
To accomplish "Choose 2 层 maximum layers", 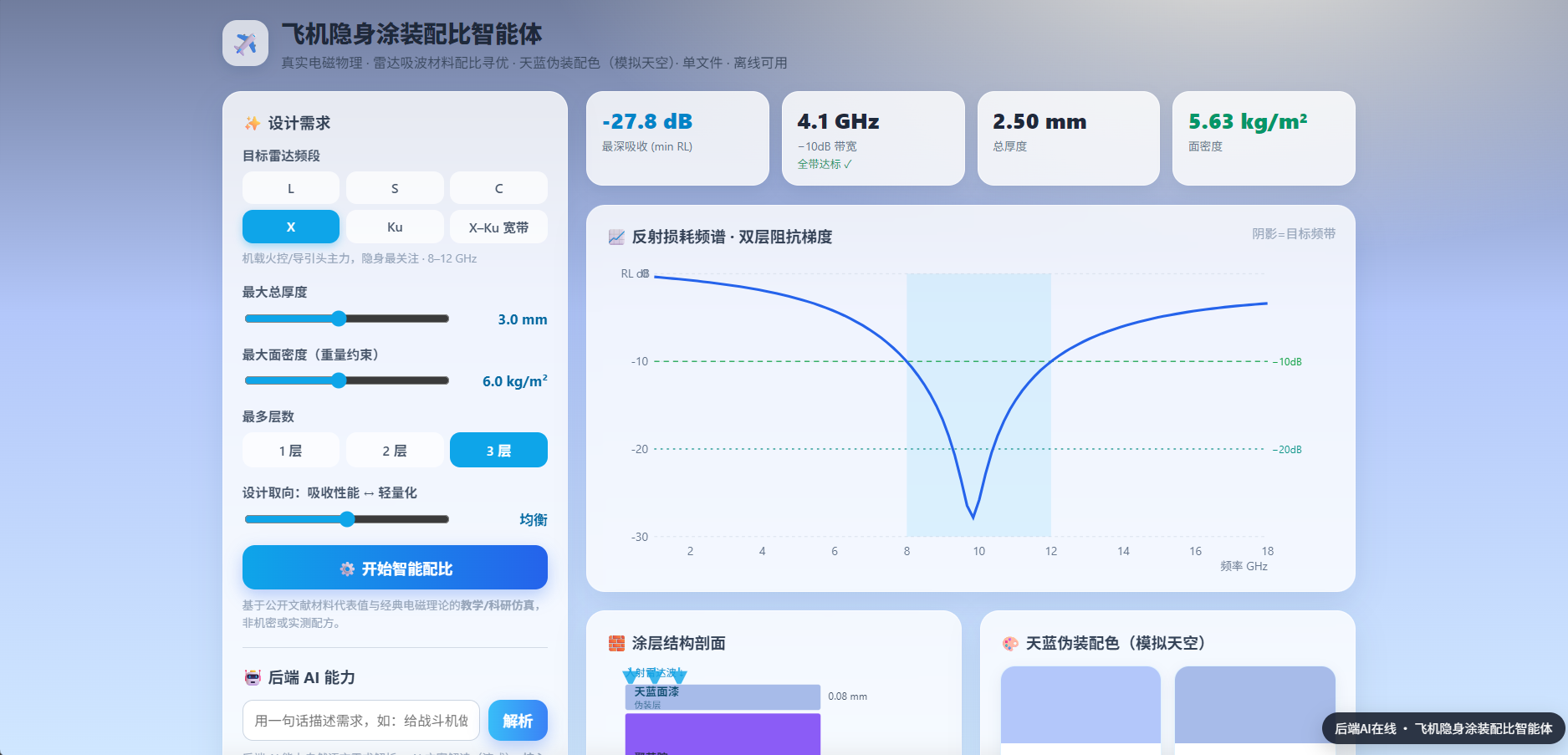I will tap(395, 450).
